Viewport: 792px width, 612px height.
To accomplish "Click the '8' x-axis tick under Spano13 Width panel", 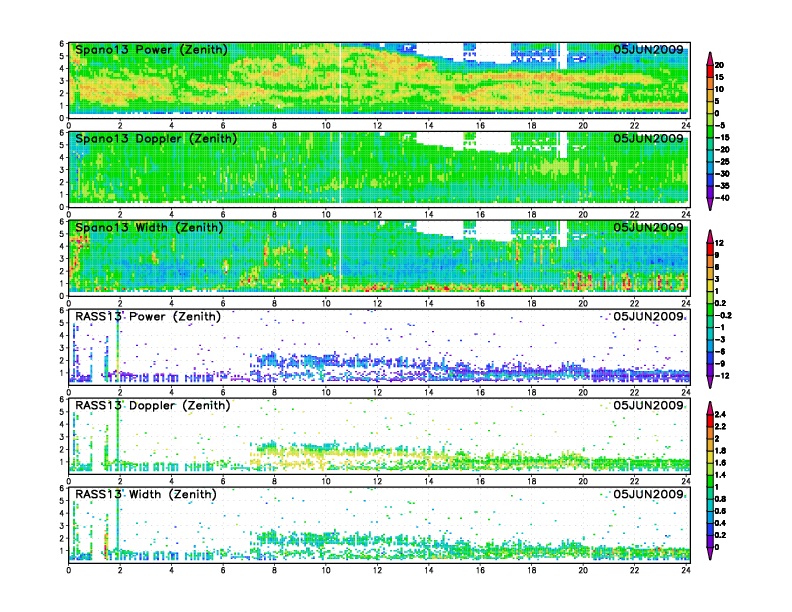I will (x=274, y=303).
